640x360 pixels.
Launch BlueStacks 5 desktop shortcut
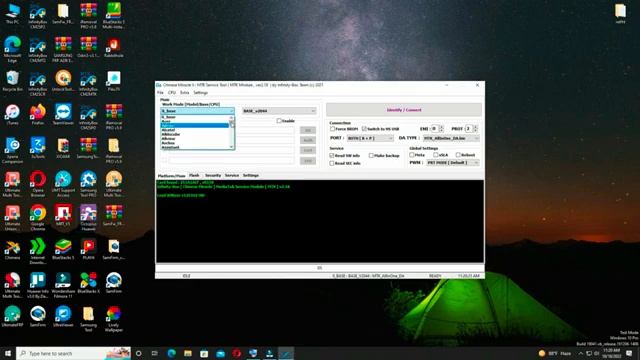(63, 249)
